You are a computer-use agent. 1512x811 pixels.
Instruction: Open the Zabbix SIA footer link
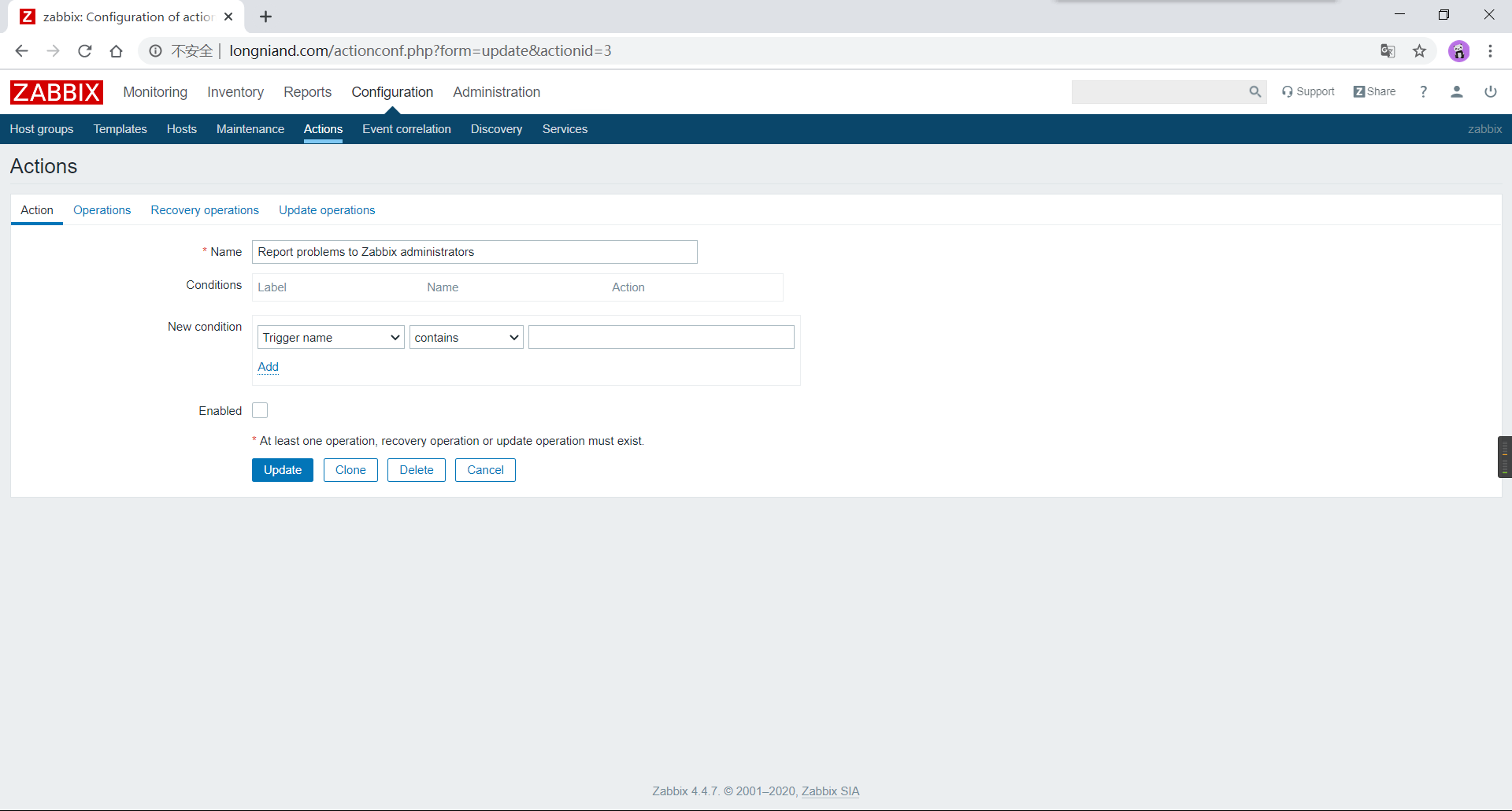click(830, 791)
